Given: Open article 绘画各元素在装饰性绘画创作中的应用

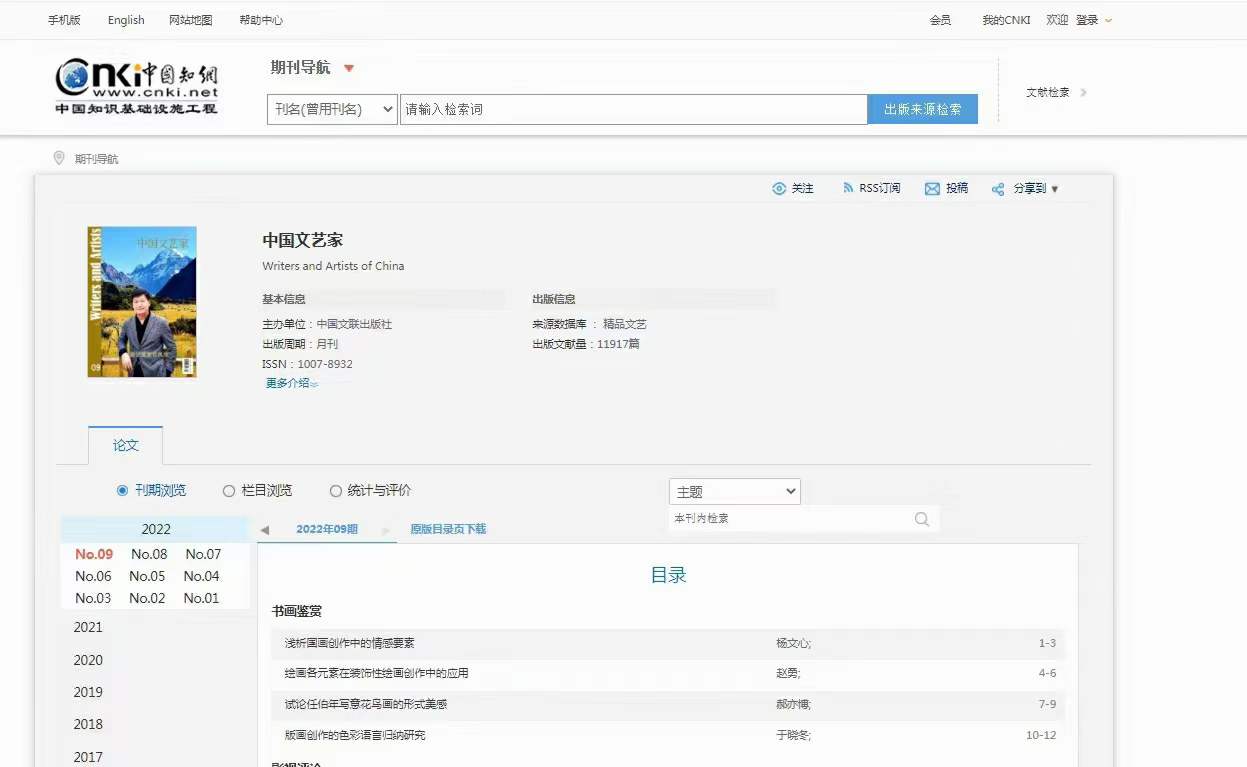Looking at the screenshot, I should click(x=376, y=673).
